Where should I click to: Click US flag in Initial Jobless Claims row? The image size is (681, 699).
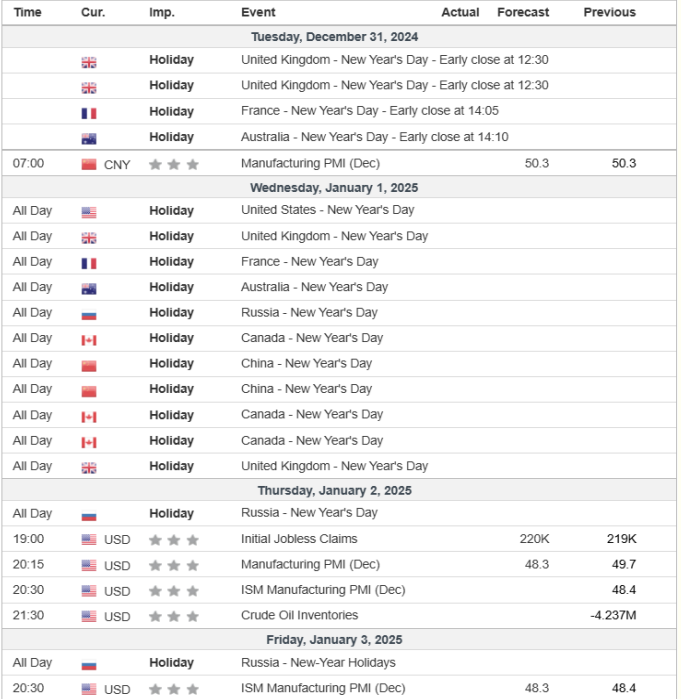[89, 540]
